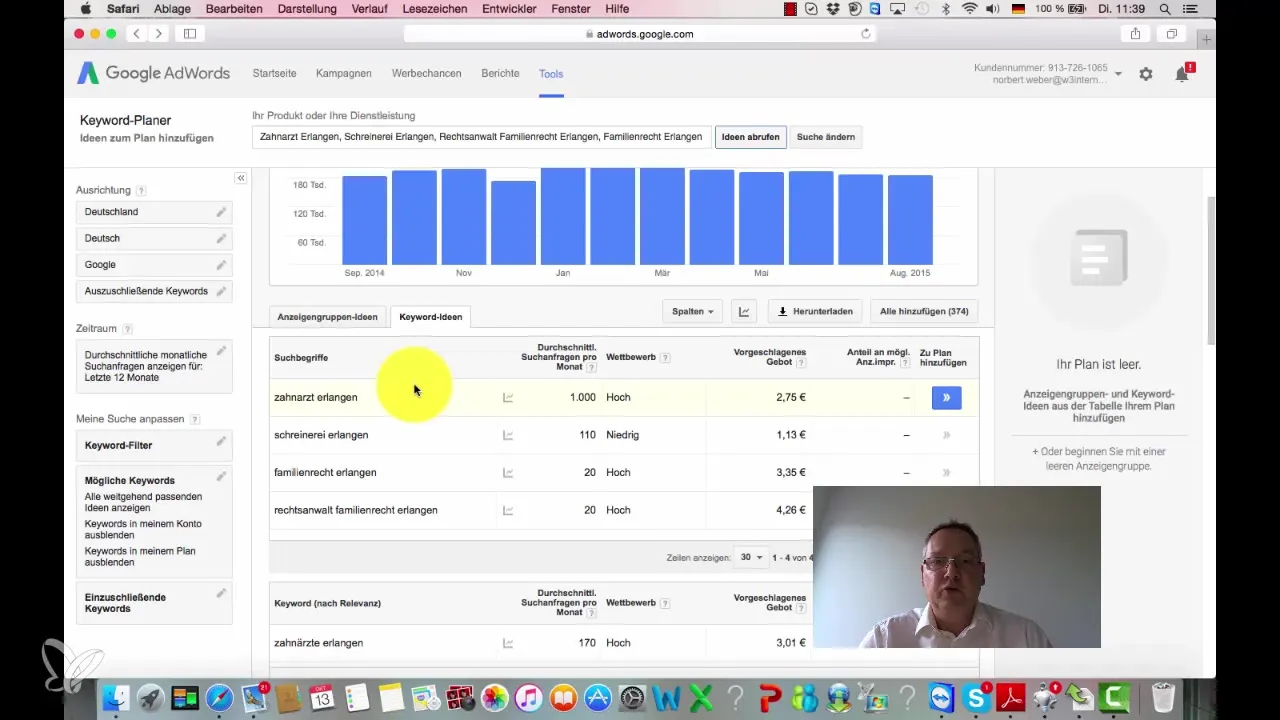Edit Einzuschließende Keywords pencil icon
This screenshot has height=720, width=1280.
[x=221, y=593]
